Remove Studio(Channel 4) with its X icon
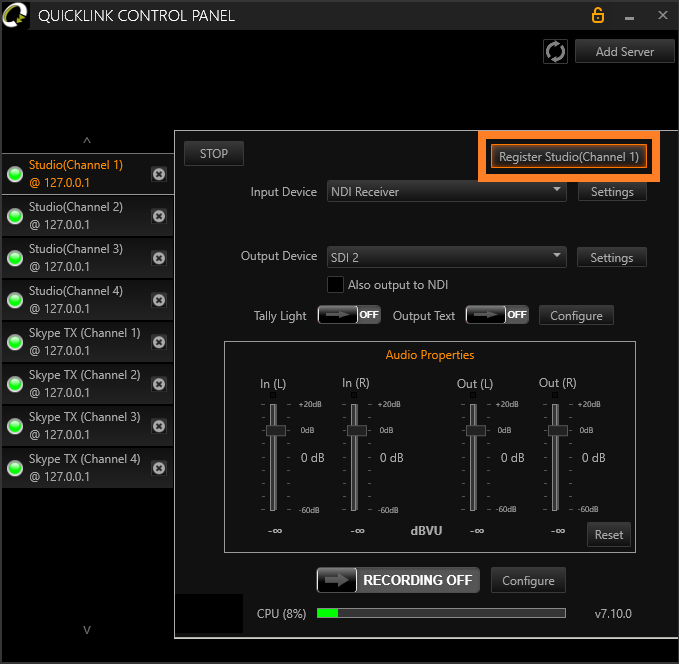 [159, 300]
